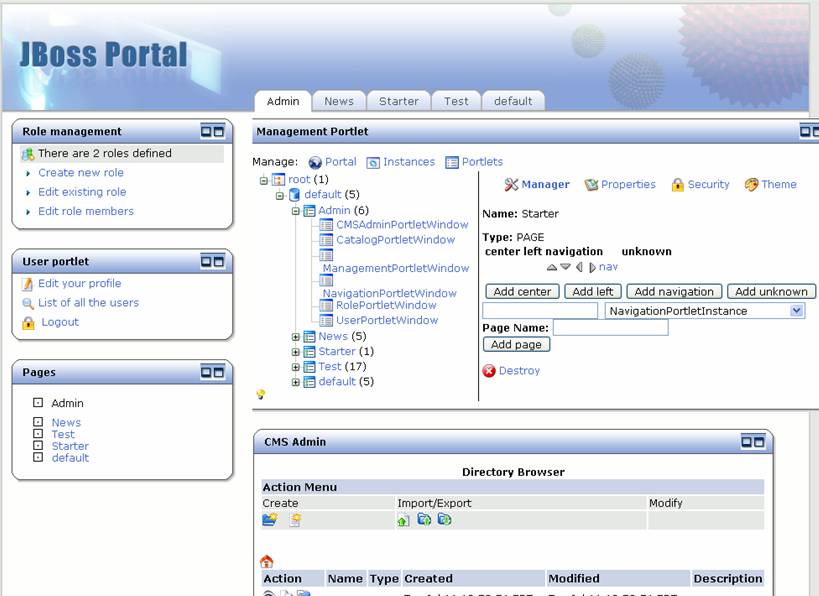Open the Edit role members link
Viewport: 819px width, 596px height.
pos(86,212)
